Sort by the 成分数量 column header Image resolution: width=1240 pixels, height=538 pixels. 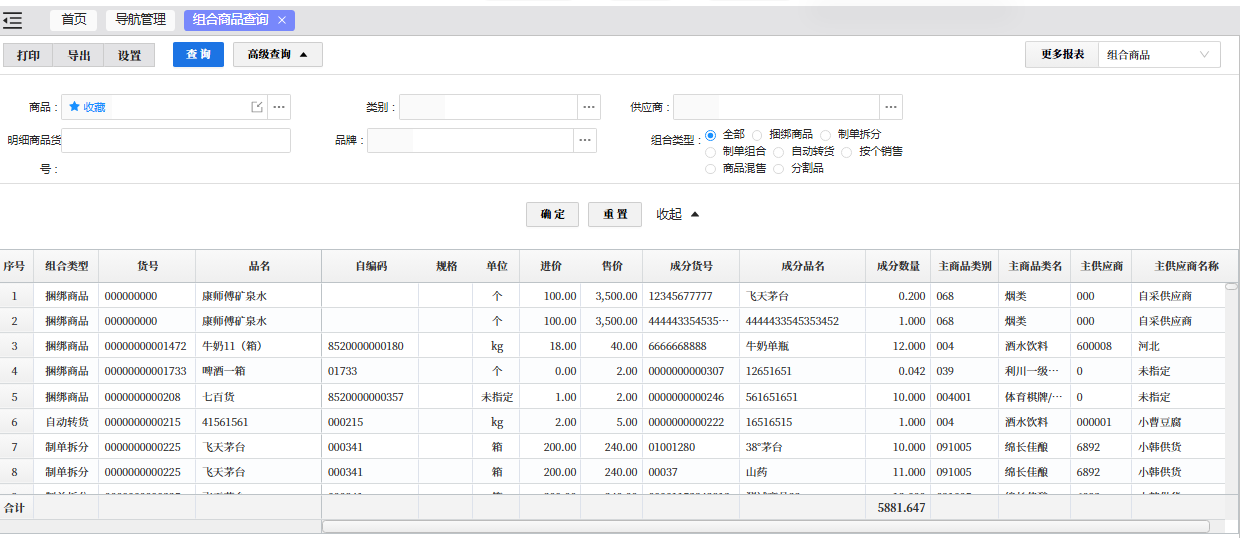tap(898, 266)
